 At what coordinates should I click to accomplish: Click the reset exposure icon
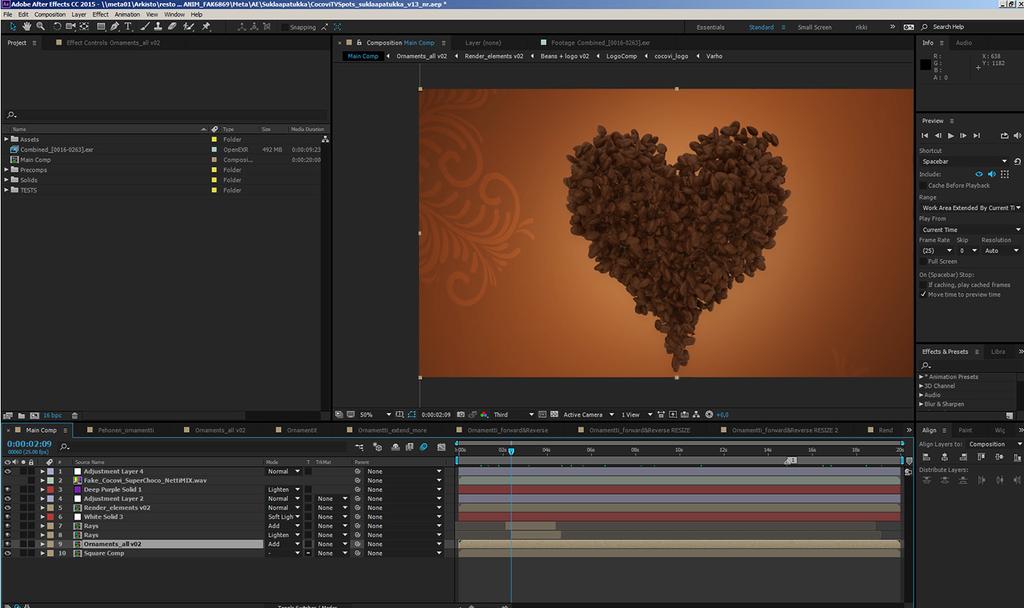pos(709,415)
